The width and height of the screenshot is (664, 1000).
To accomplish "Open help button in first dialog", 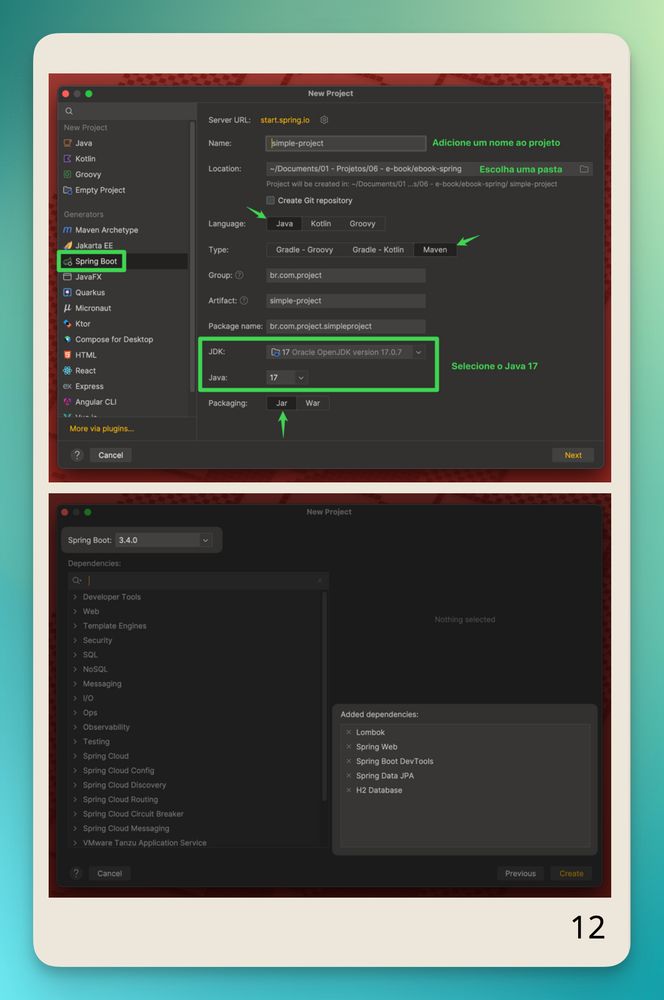I will tap(77, 455).
